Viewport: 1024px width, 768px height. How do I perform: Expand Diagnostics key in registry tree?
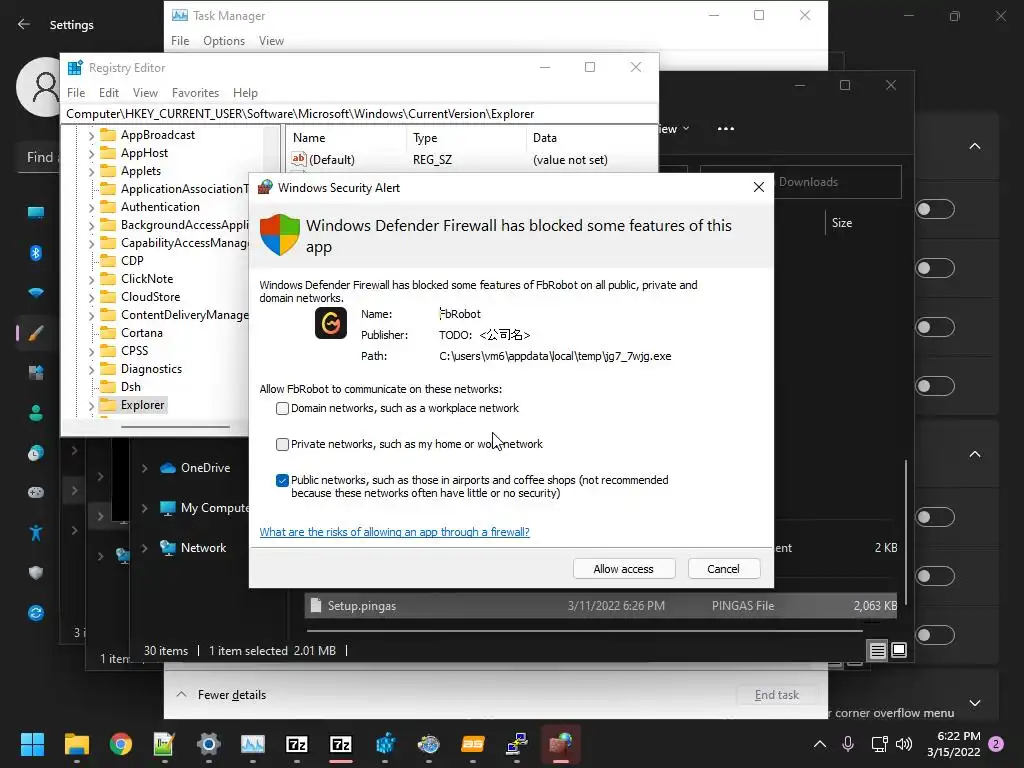91,369
